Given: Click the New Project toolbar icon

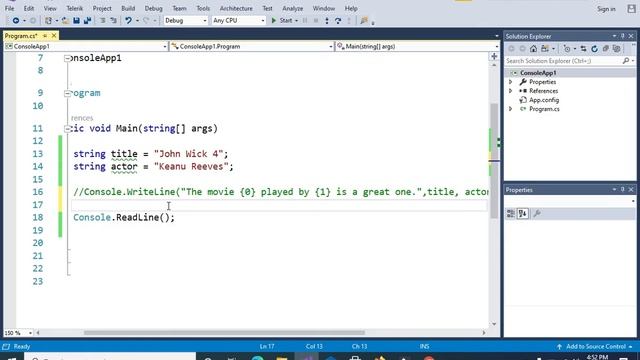Looking at the screenshot, I should (x=49, y=20).
